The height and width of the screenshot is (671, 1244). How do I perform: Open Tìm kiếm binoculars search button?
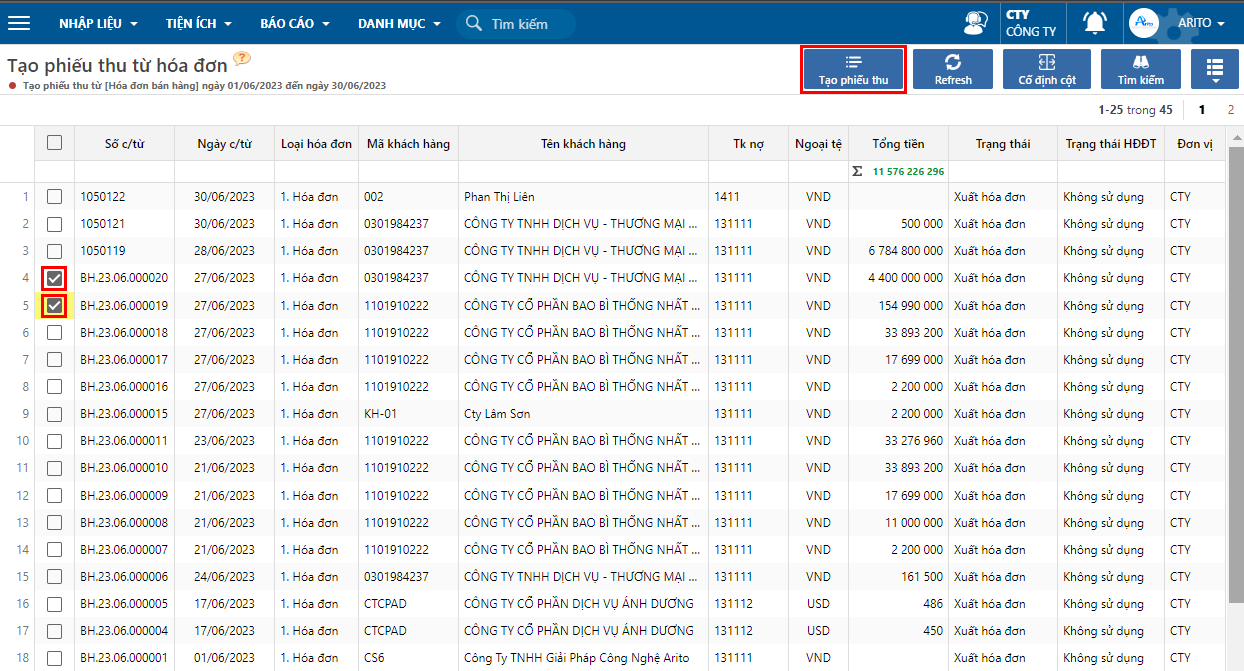point(1140,69)
